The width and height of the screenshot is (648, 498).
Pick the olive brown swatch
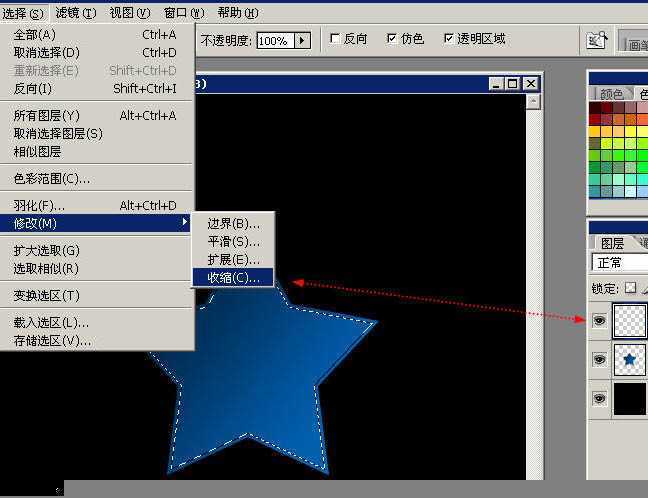595,143
